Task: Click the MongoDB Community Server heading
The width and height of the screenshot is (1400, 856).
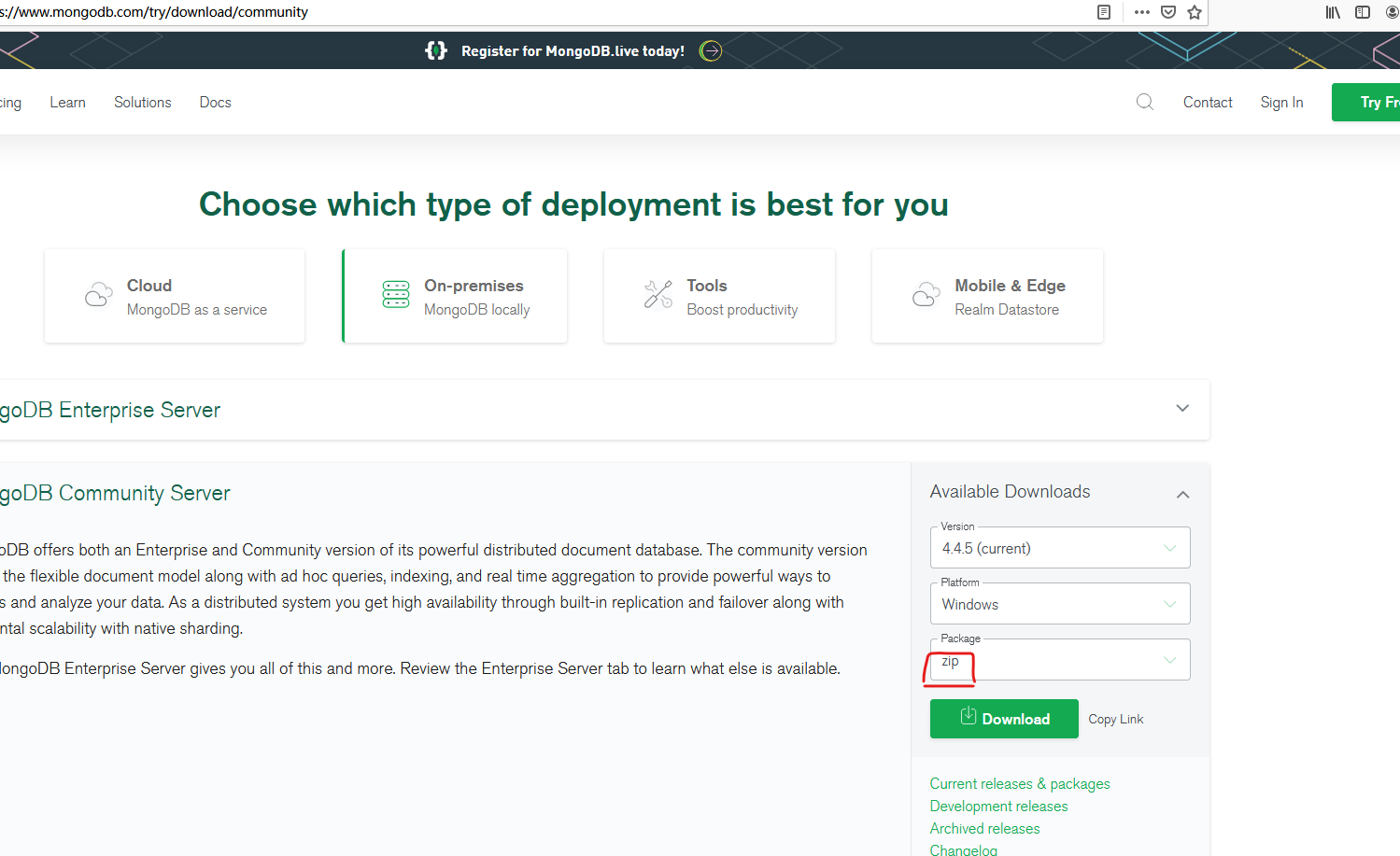Action: (115, 493)
